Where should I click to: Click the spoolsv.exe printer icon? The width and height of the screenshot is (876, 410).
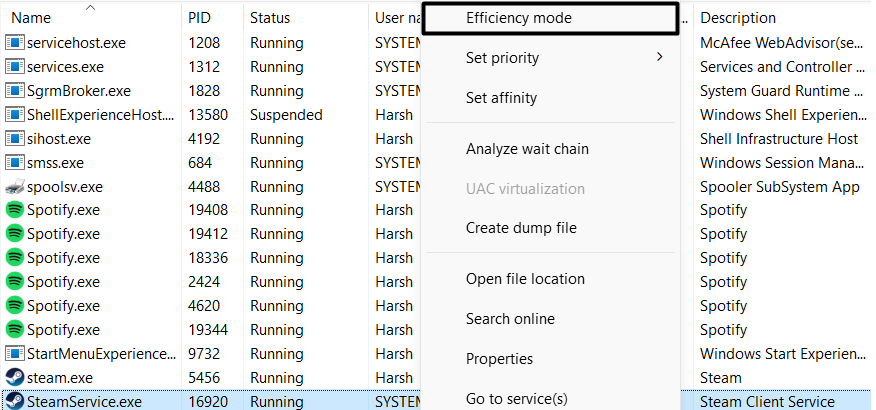tap(14, 187)
